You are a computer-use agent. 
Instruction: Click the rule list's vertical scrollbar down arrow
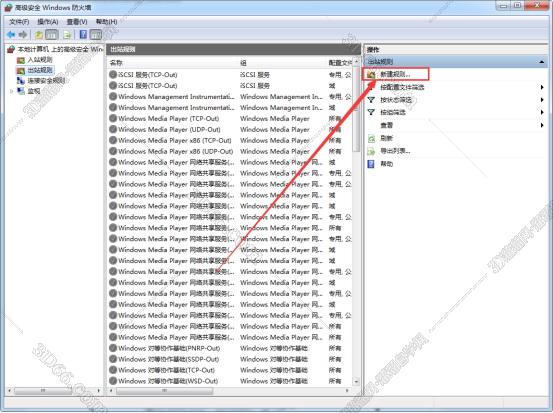pos(356,381)
